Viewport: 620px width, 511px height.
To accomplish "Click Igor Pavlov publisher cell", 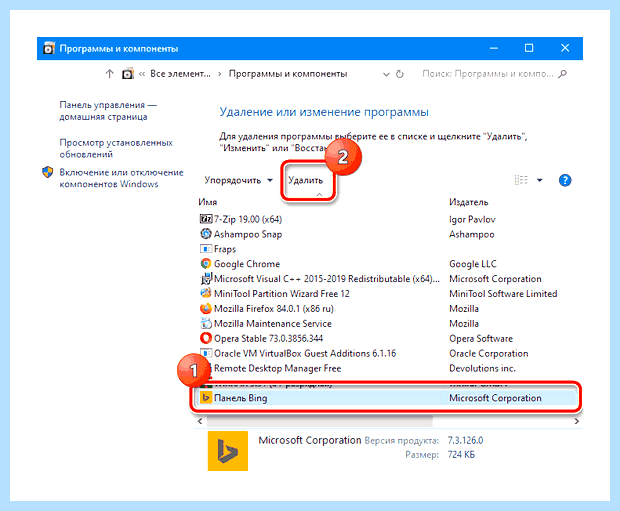I will [472, 220].
